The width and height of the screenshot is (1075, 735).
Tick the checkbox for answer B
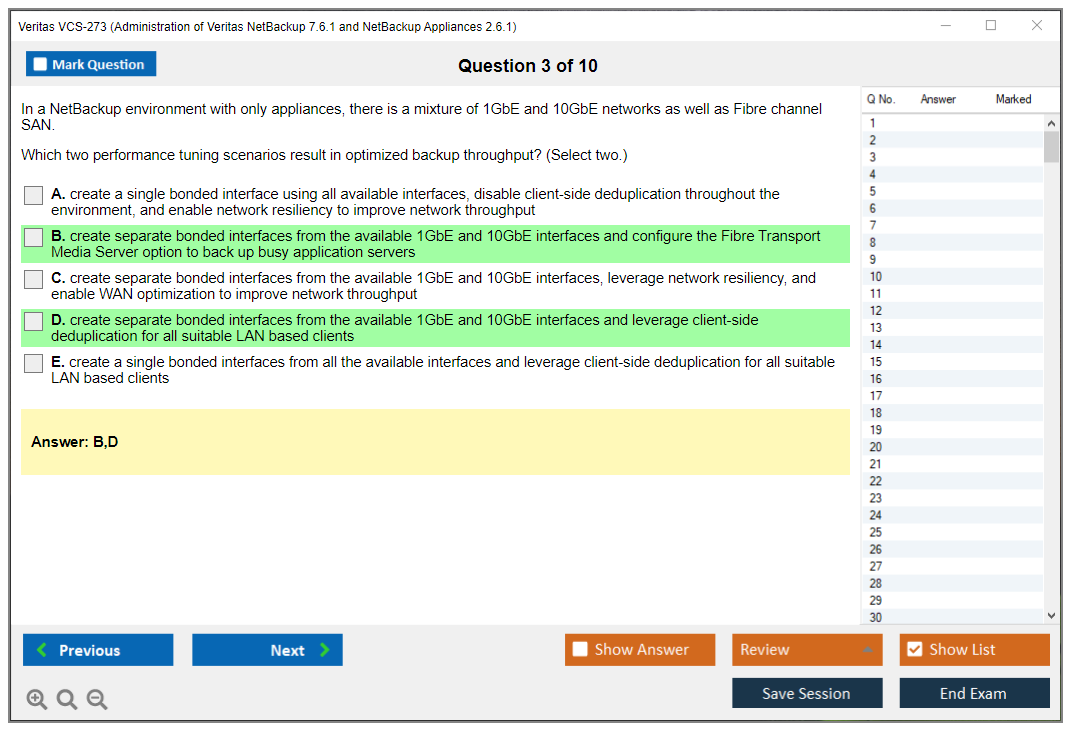coord(34,237)
